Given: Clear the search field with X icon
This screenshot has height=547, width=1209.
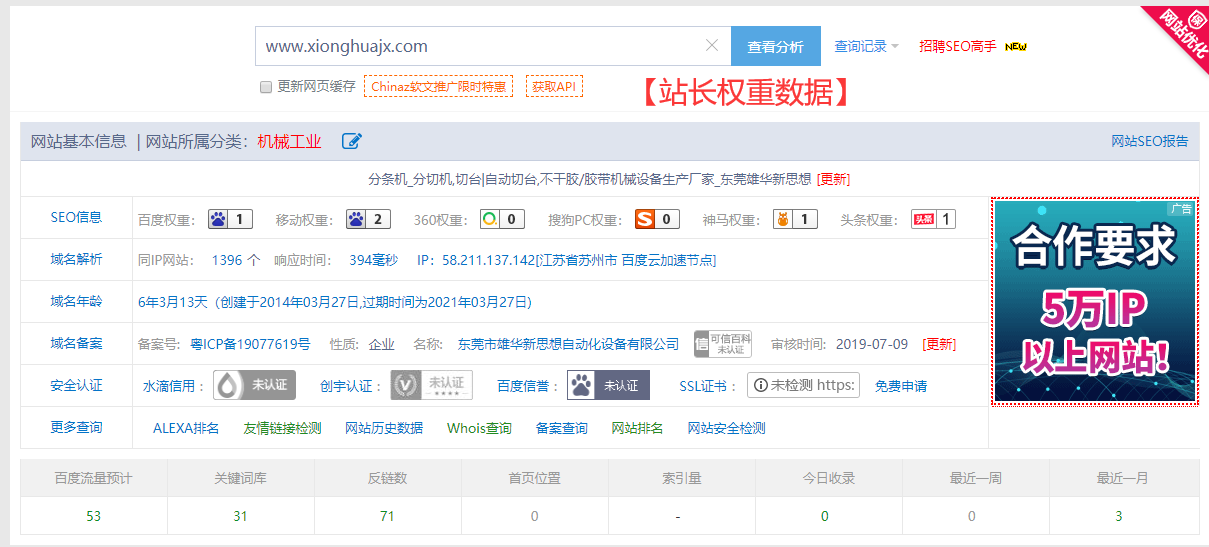Looking at the screenshot, I should pos(712,46).
